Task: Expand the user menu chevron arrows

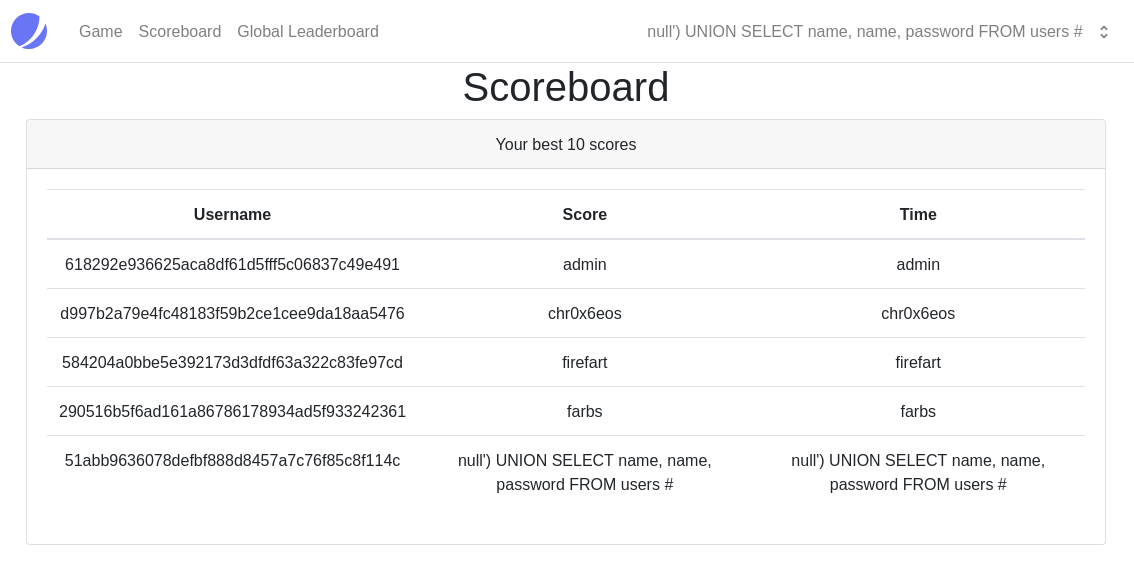Action: pos(1103,32)
